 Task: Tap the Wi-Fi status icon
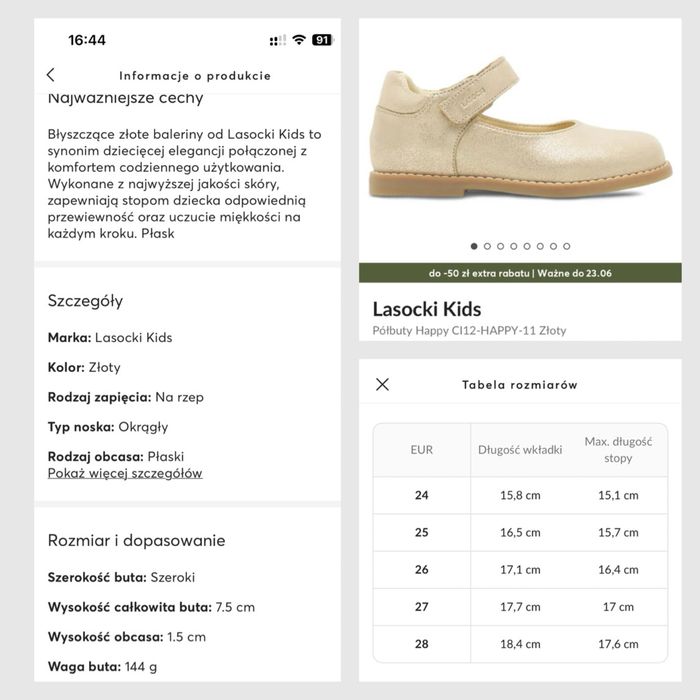pos(299,40)
